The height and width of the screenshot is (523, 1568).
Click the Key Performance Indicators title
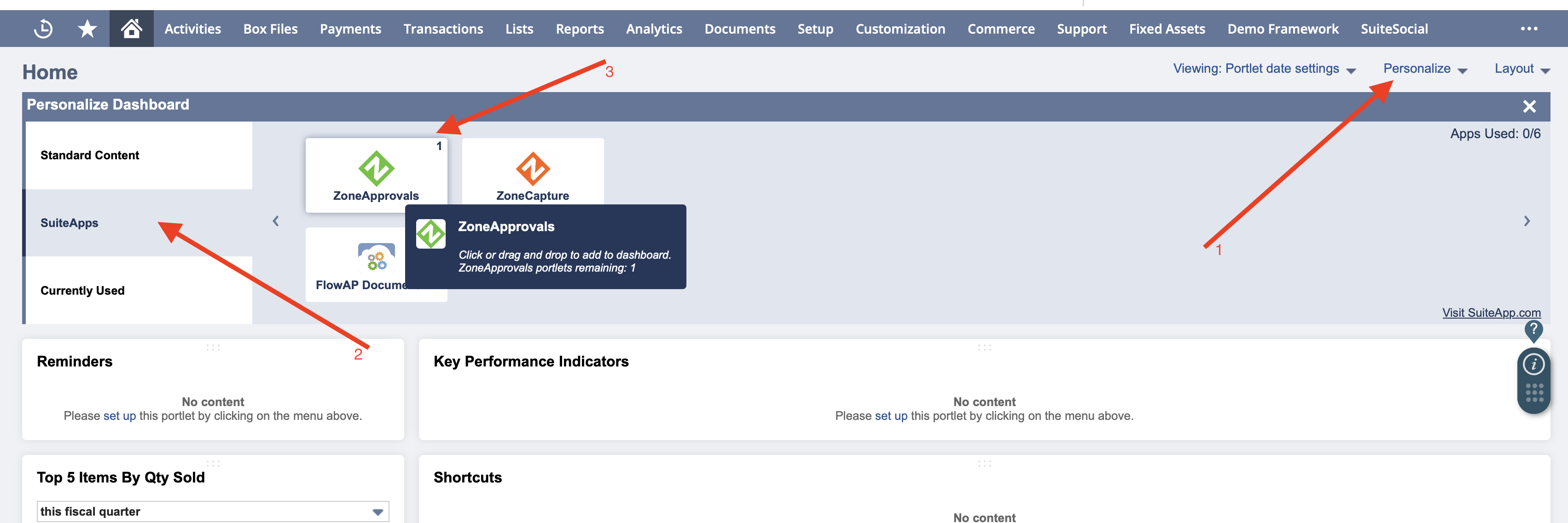531,362
